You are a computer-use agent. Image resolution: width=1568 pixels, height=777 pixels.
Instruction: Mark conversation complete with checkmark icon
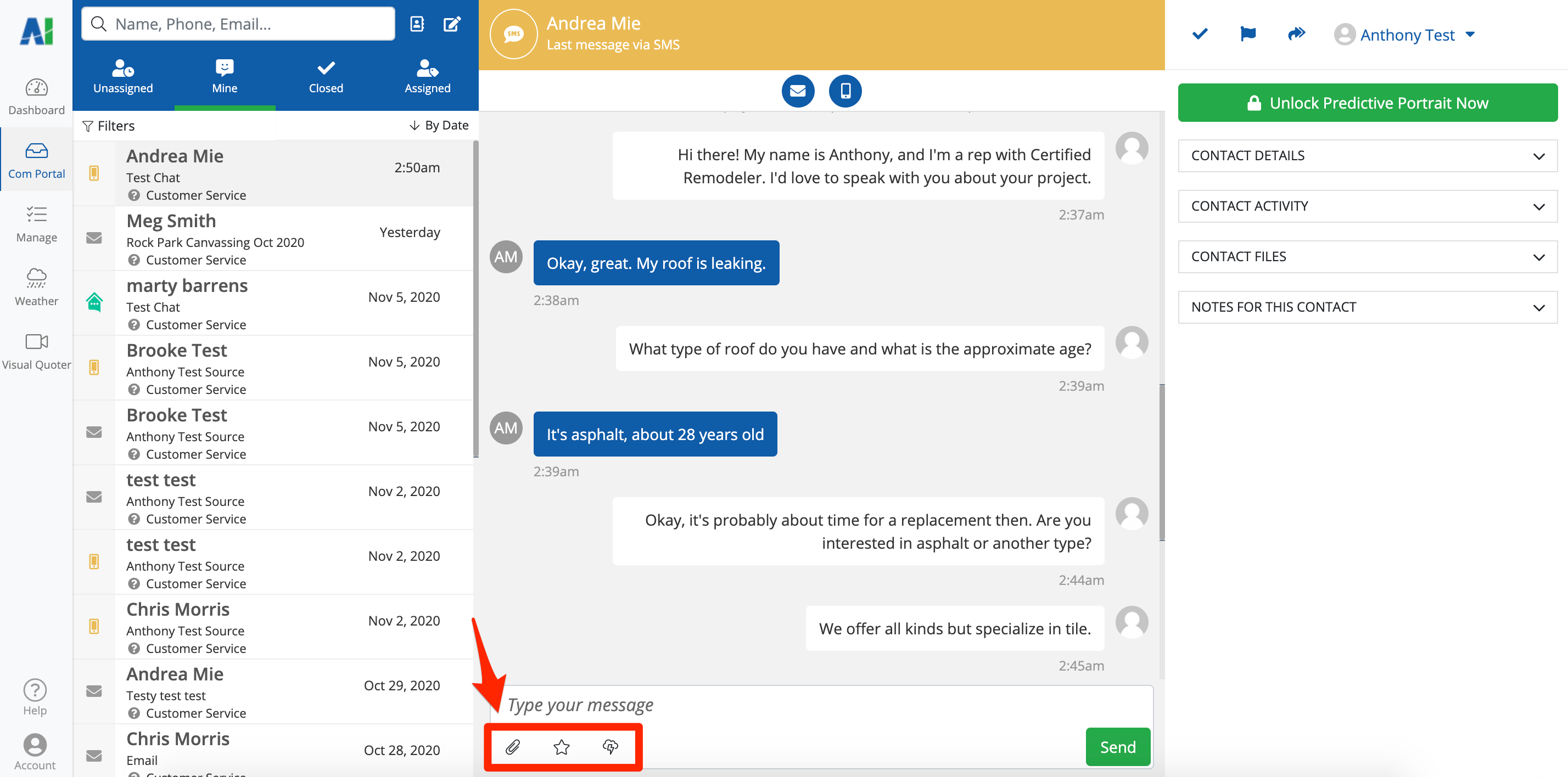1200,34
